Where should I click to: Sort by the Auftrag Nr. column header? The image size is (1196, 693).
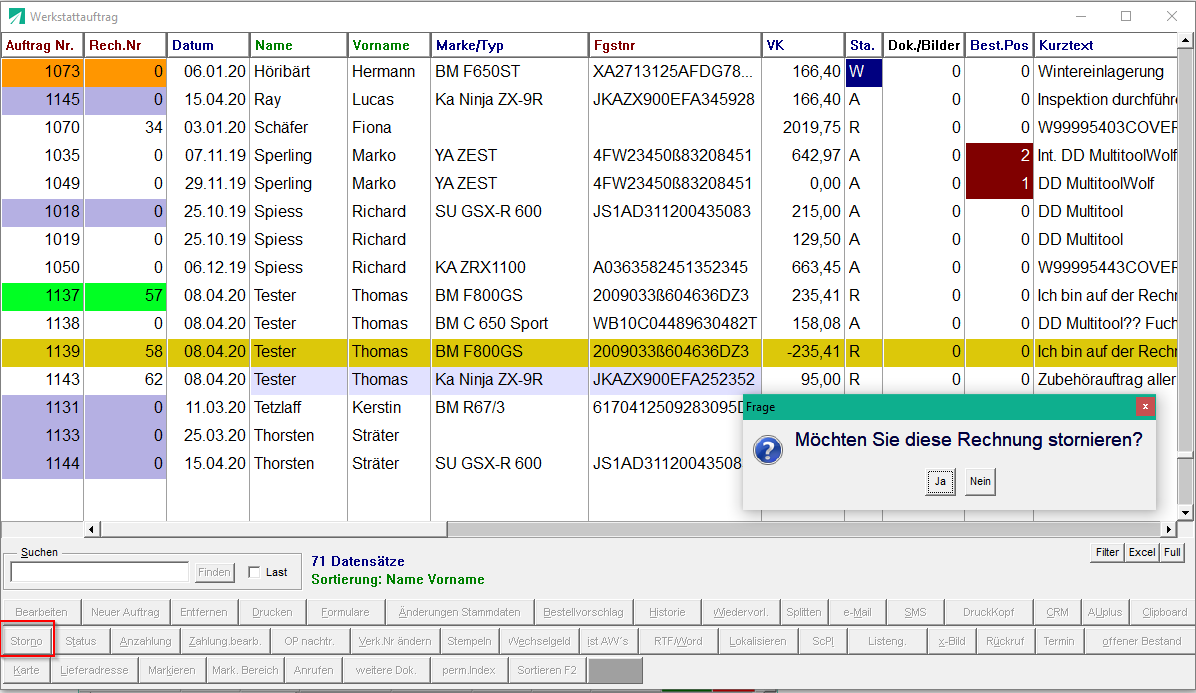[x=42, y=45]
